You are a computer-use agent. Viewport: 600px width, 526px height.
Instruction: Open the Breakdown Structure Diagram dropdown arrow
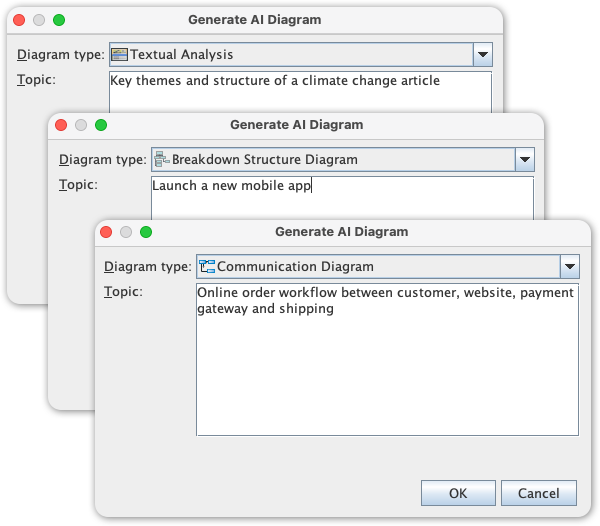tap(524, 160)
